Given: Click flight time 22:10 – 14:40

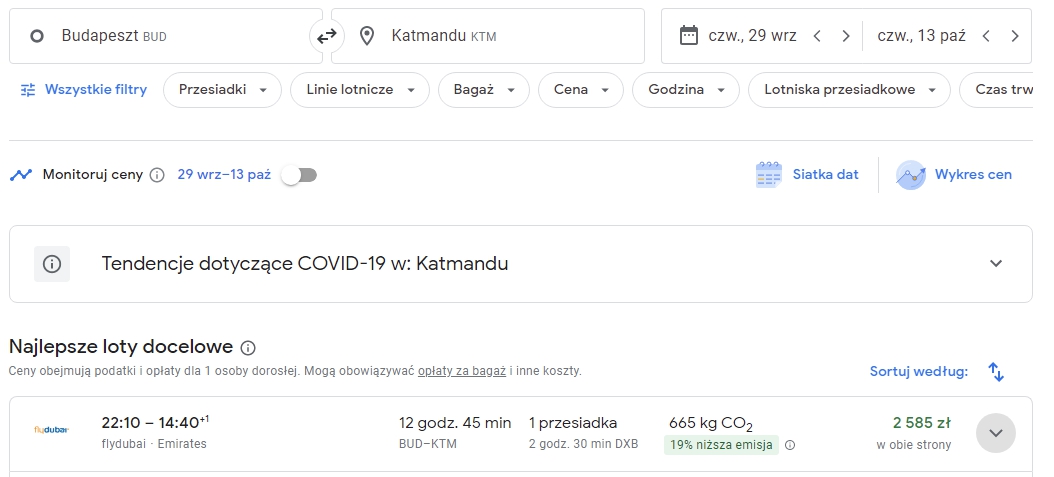Looking at the screenshot, I should point(155,423).
